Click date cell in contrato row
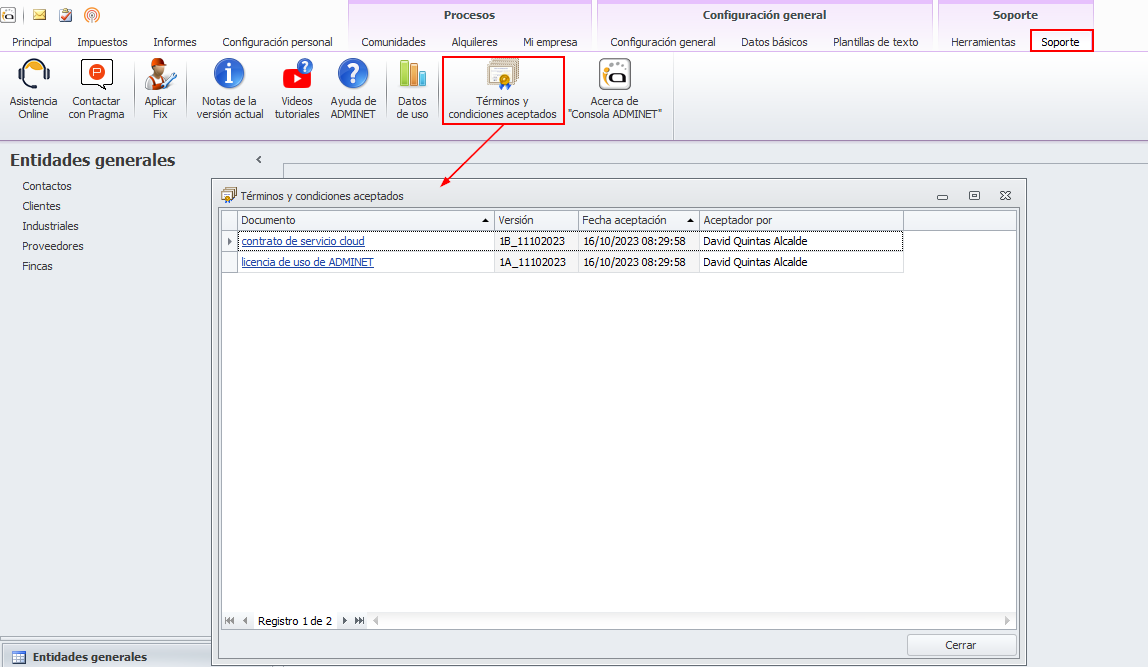The image size is (1148, 667). pyautogui.click(x=638, y=241)
